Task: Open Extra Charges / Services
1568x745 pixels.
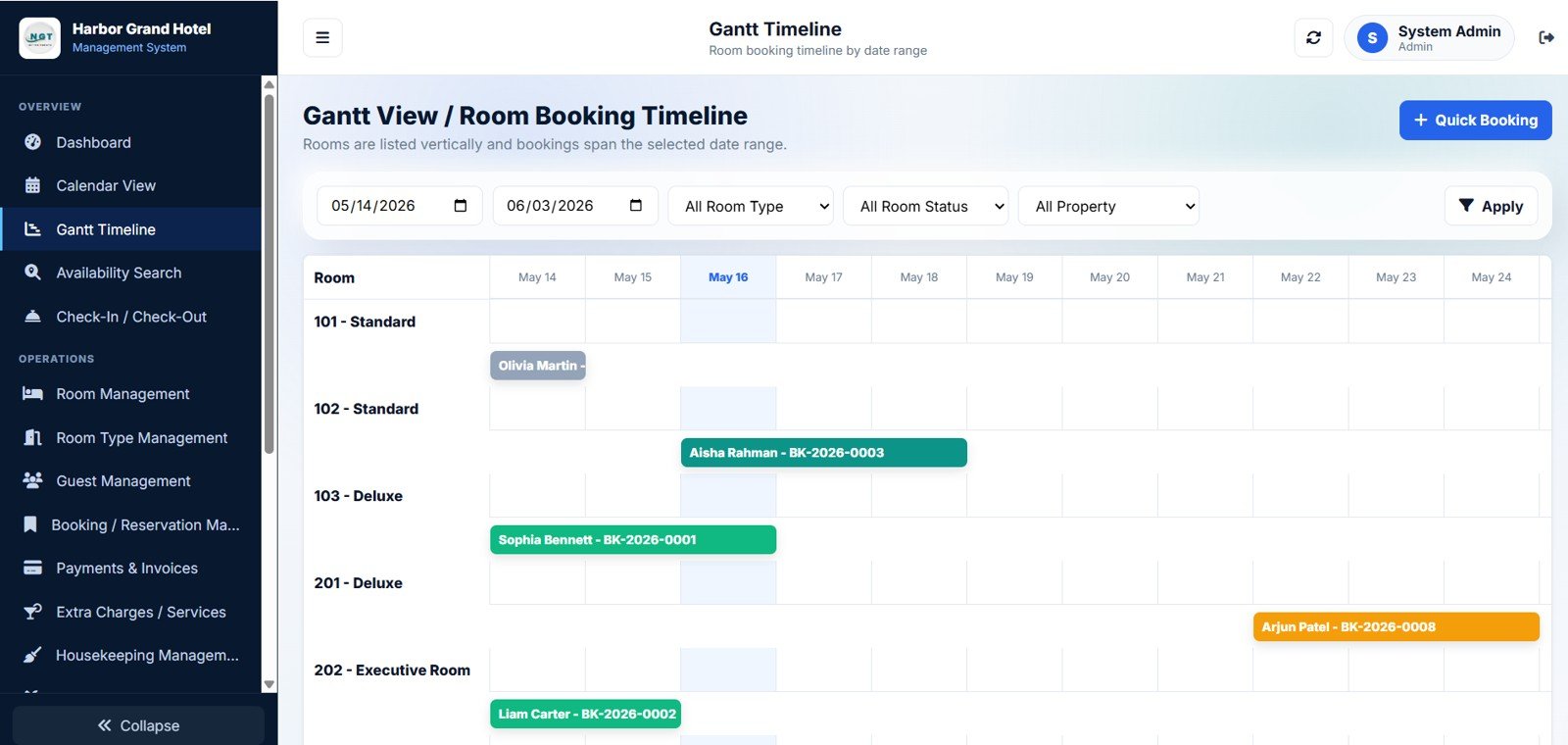Action: tap(130, 612)
